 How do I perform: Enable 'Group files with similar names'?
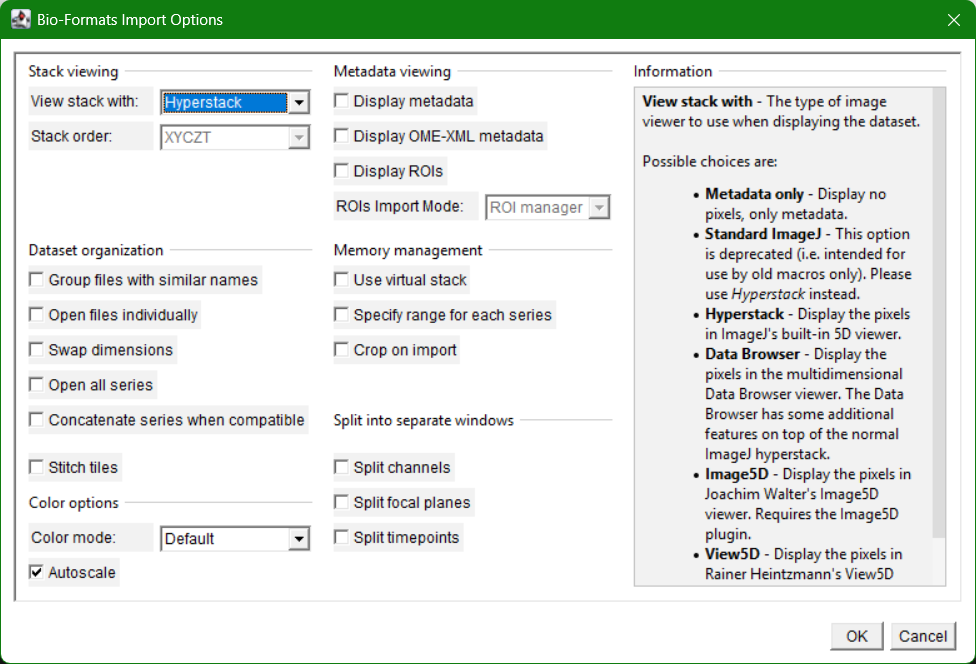tap(35, 280)
